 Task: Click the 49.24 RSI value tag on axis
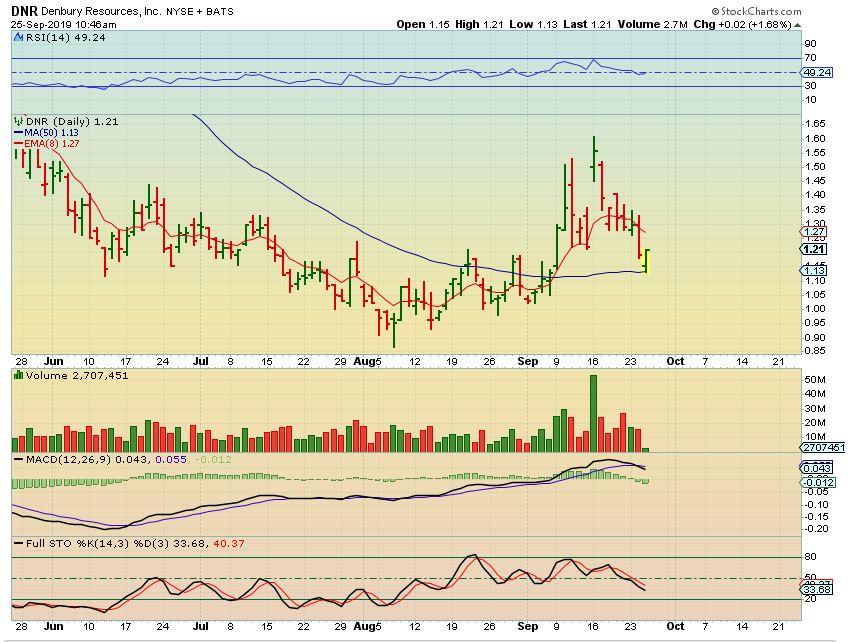[817, 72]
